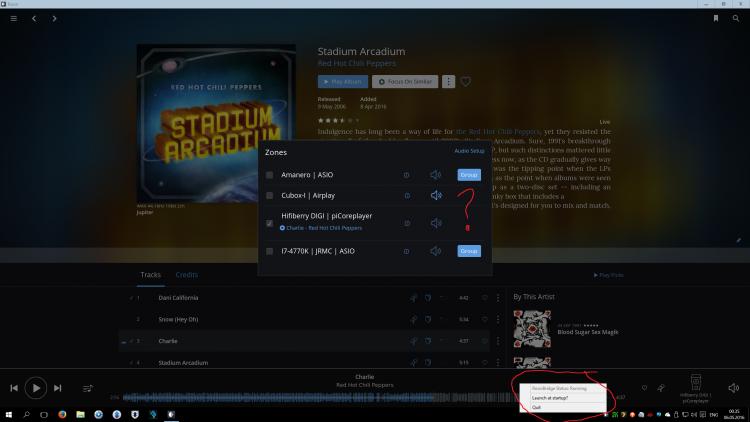Open album three-dot options menu

point(448,82)
